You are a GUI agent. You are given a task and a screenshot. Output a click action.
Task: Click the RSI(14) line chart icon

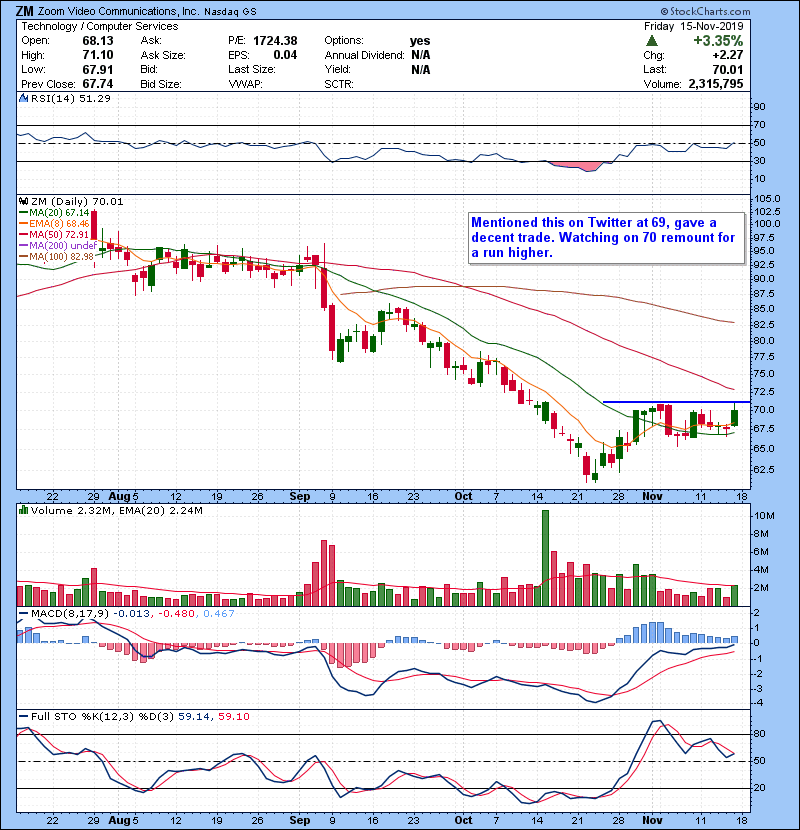(x=23, y=98)
